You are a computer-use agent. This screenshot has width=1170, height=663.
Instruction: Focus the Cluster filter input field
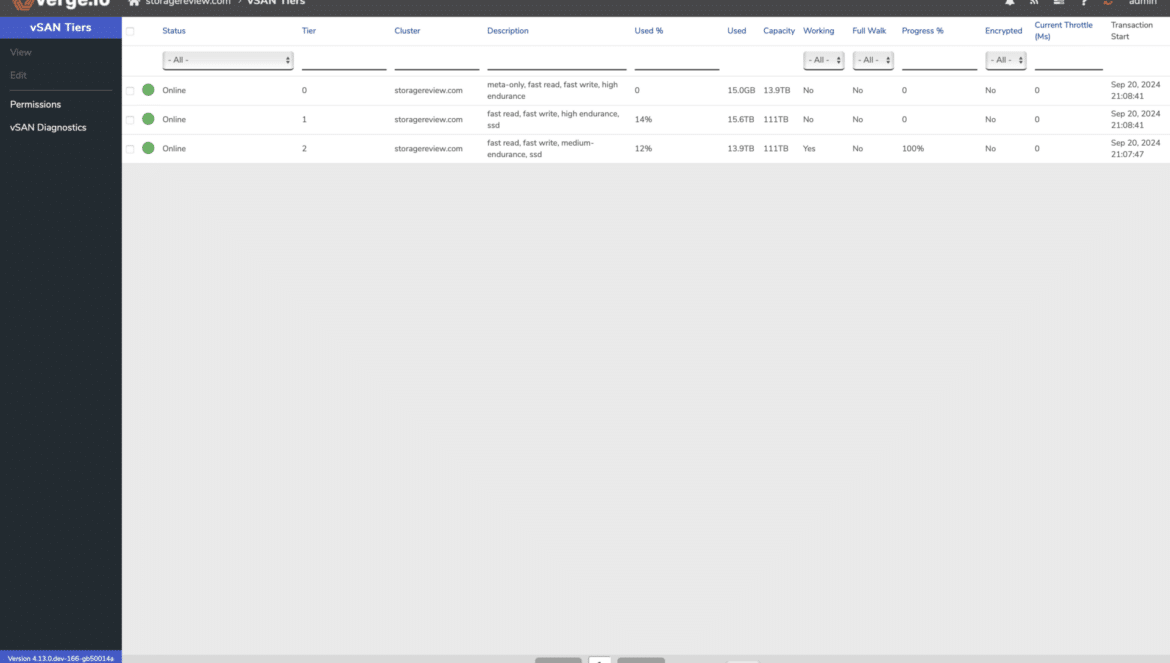437,60
